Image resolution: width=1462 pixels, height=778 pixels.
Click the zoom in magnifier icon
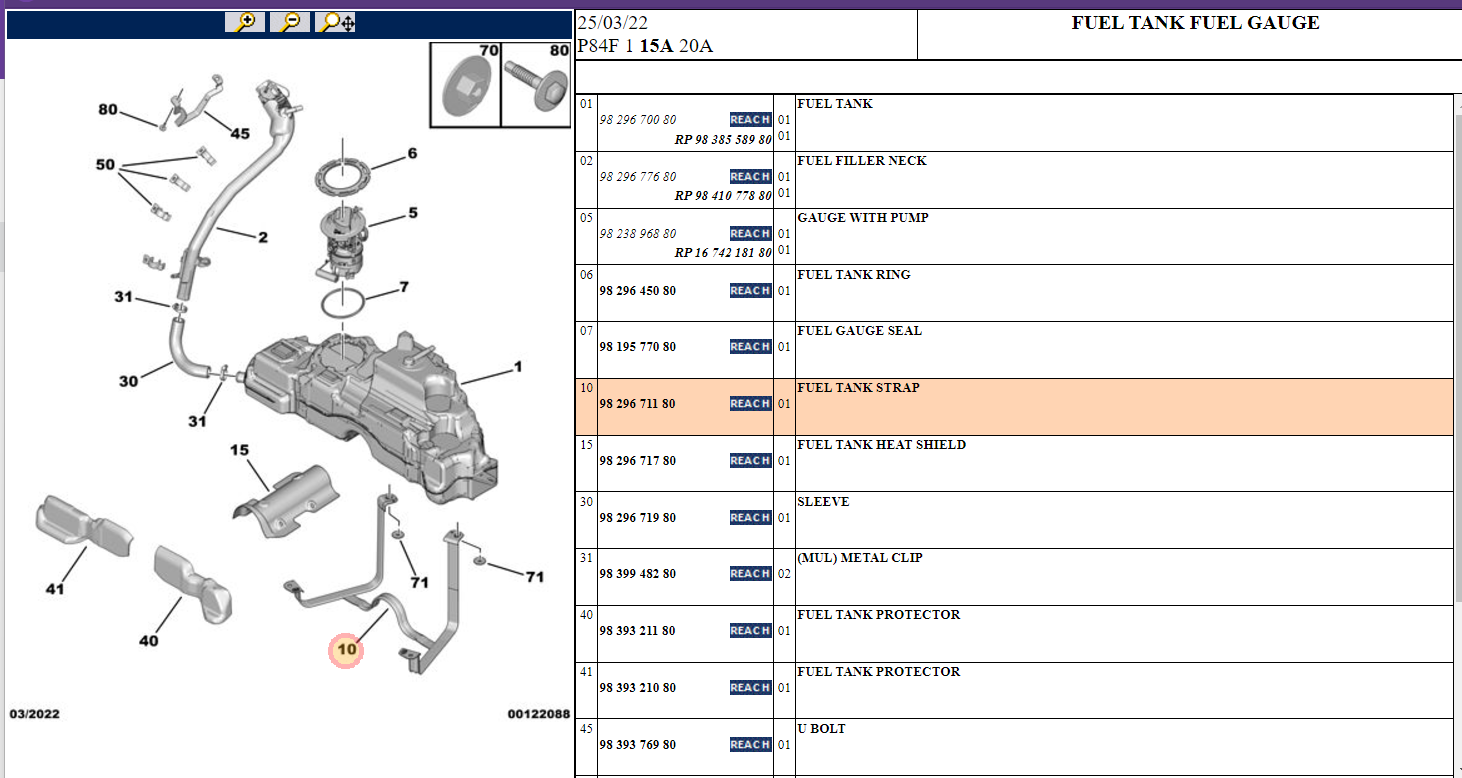click(245, 22)
